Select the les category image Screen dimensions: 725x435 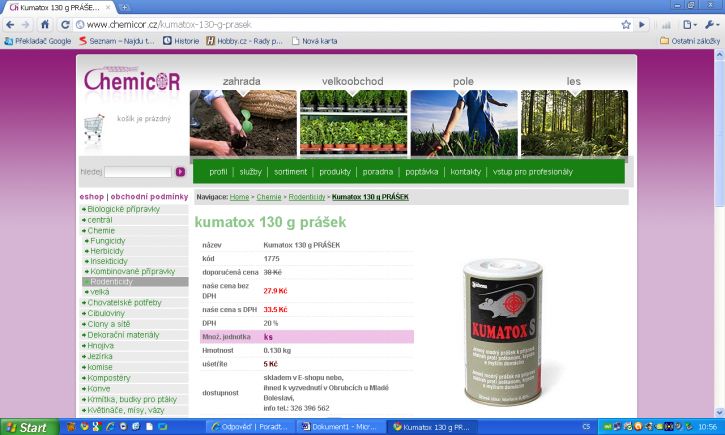[575, 123]
